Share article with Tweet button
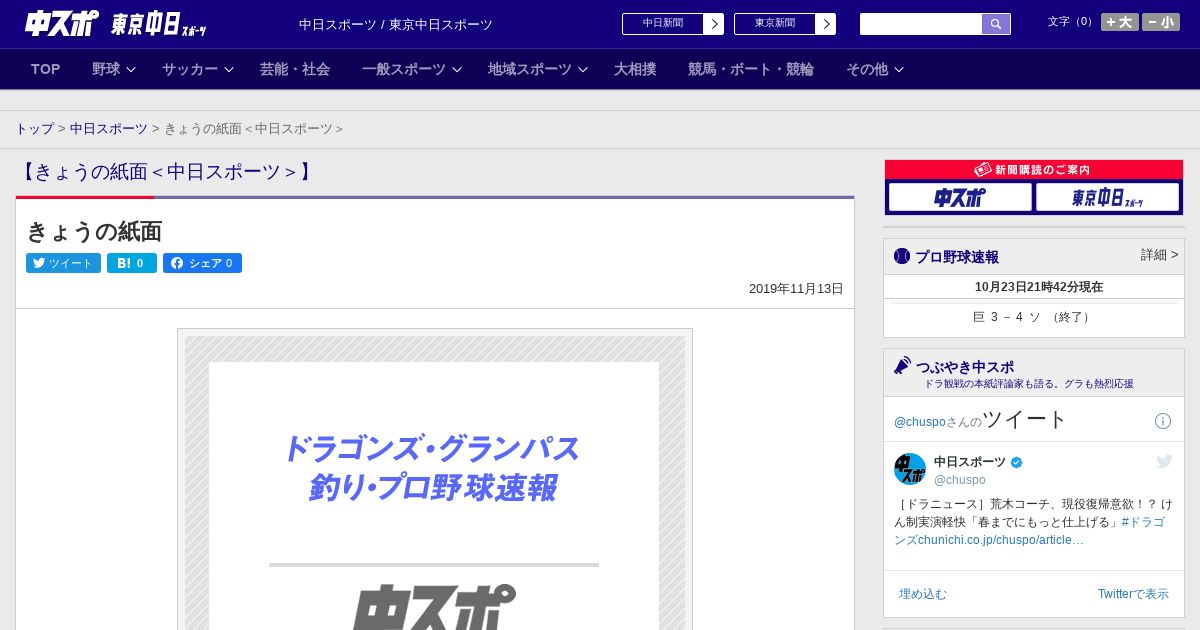This screenshot has width=1200, height=630. point(63,263)
